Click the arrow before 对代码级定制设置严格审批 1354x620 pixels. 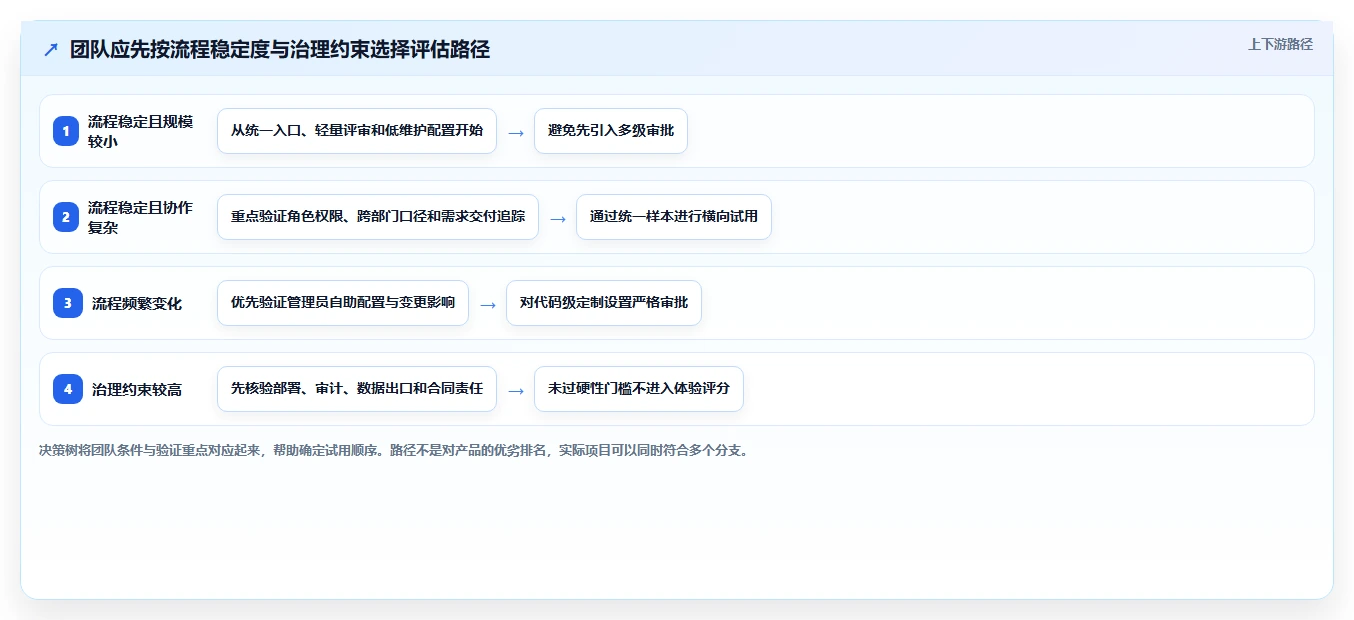point(488,304)
